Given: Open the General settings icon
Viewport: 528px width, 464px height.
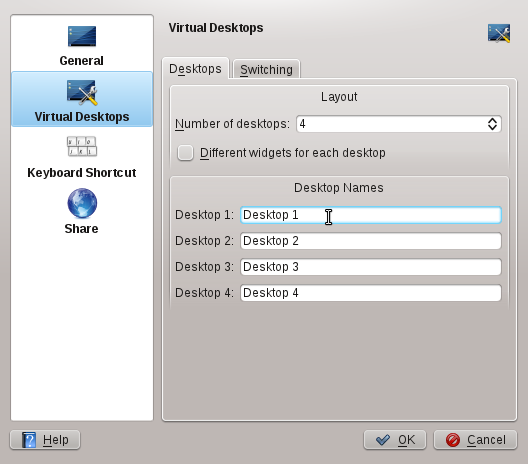Looking at the screenshot, I should coord(82,36).
